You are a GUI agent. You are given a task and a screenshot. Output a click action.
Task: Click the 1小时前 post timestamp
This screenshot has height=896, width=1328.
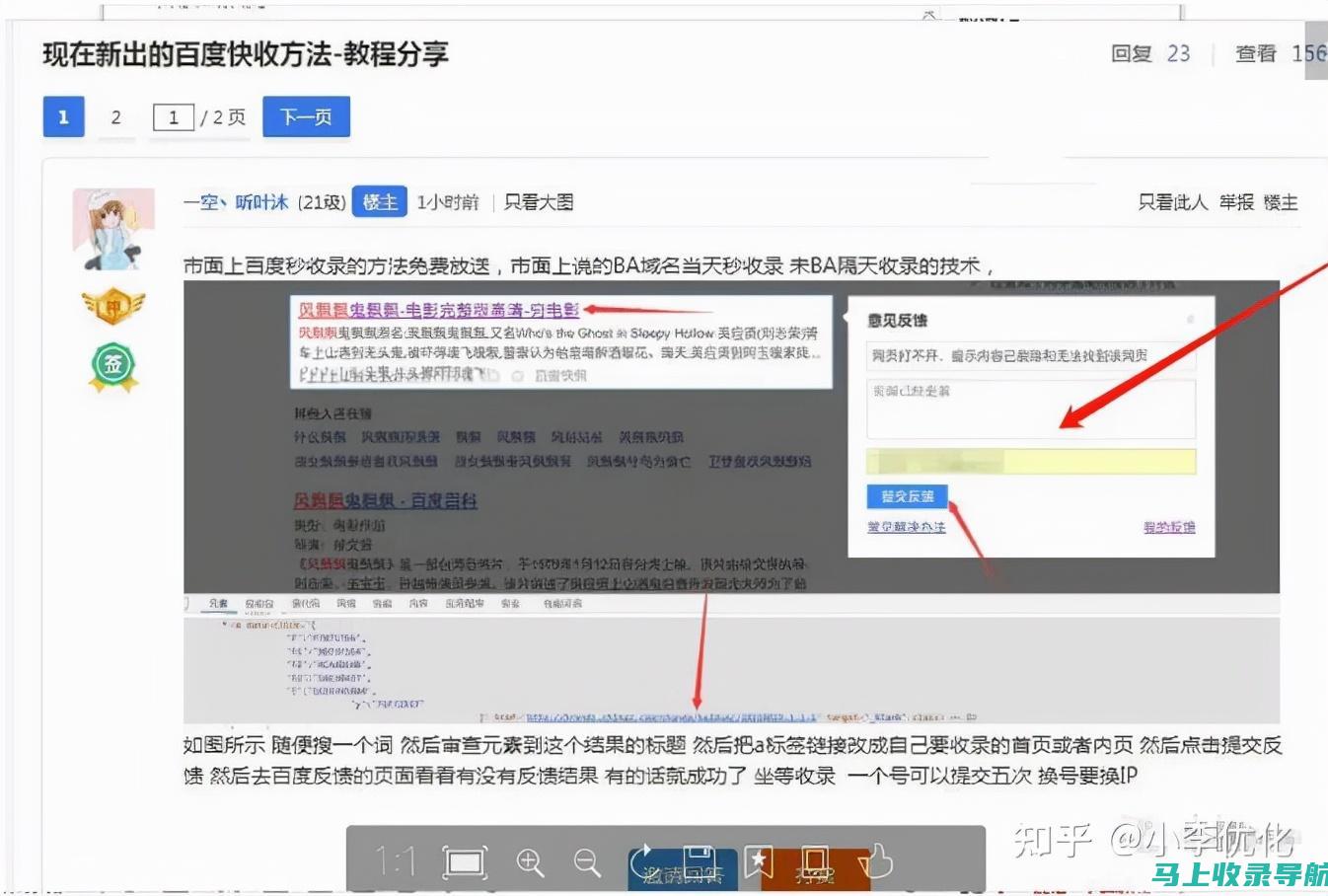click(x=447, y=202)
